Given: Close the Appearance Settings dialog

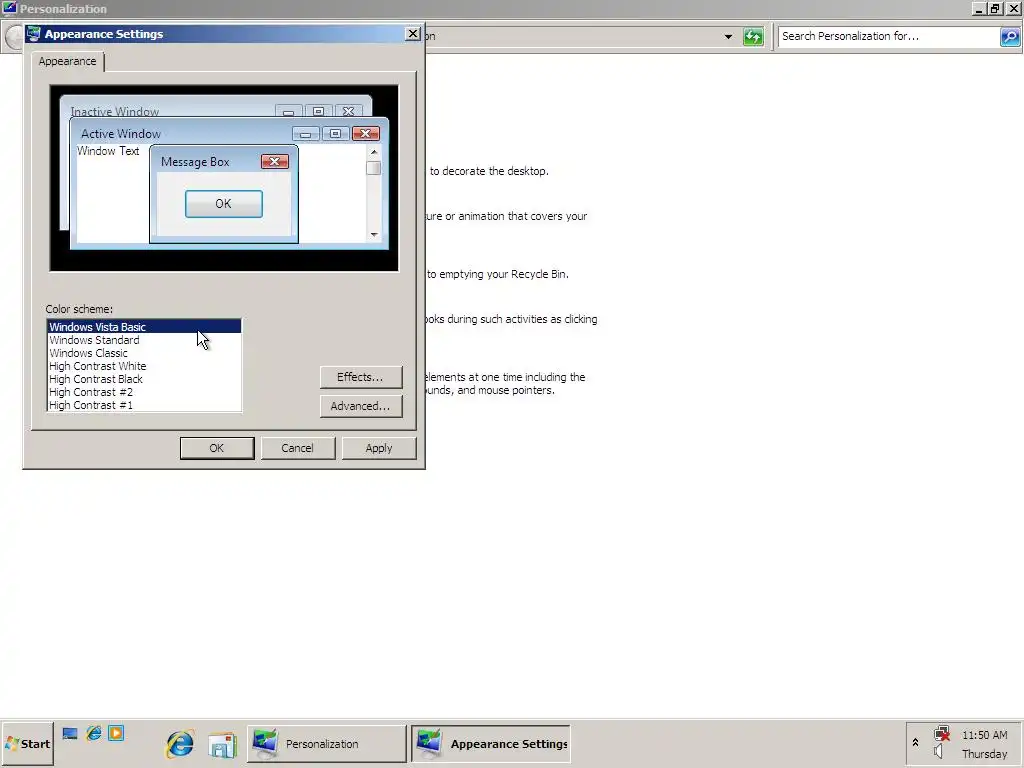Looking at the screenshot, I should click(413, 34).
